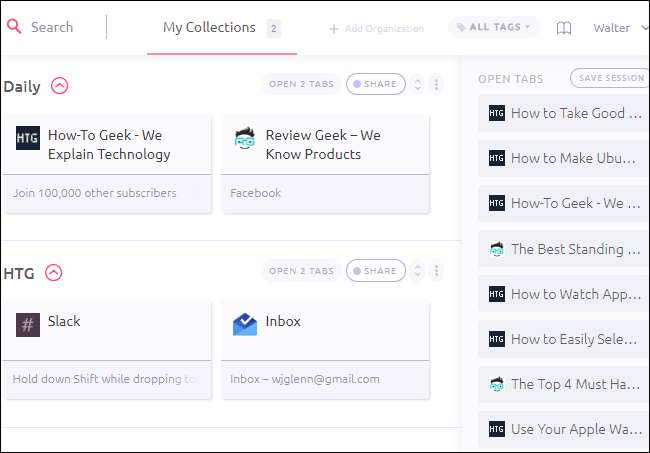The width and height of the screenshot is (650, 453).
Task: Open 'How to Easily Sele...' open tab
Action: click(564, 339)
